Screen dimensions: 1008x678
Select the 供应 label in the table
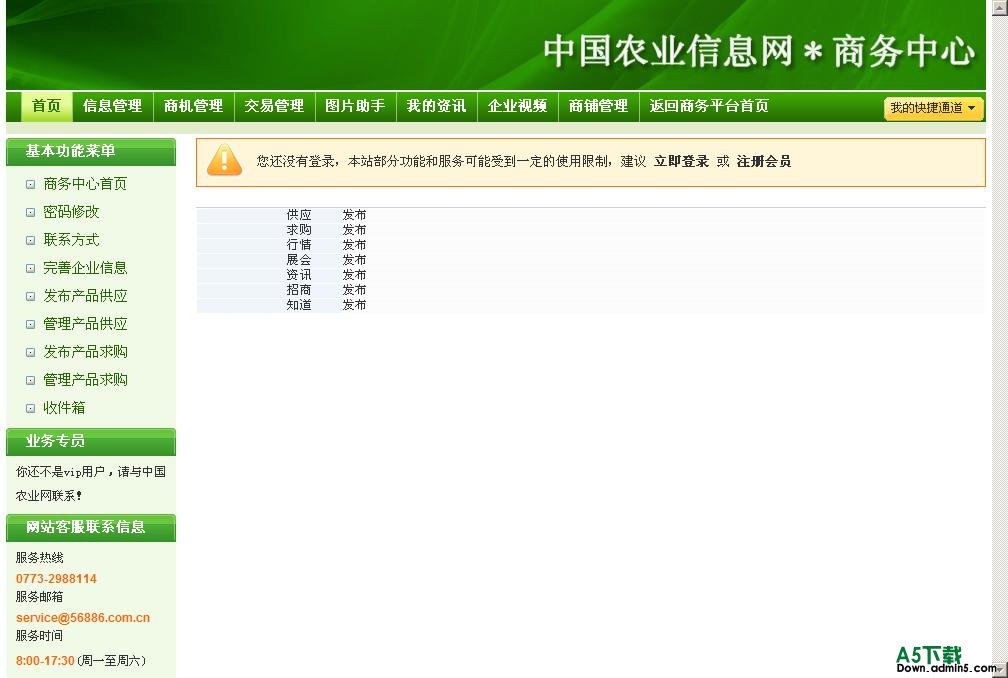[299, 215]
